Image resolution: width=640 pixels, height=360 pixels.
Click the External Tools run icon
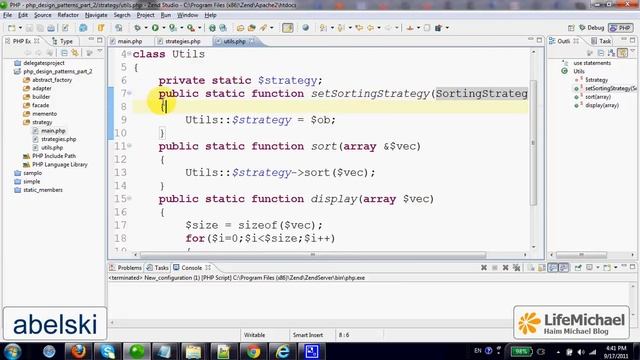191,28
